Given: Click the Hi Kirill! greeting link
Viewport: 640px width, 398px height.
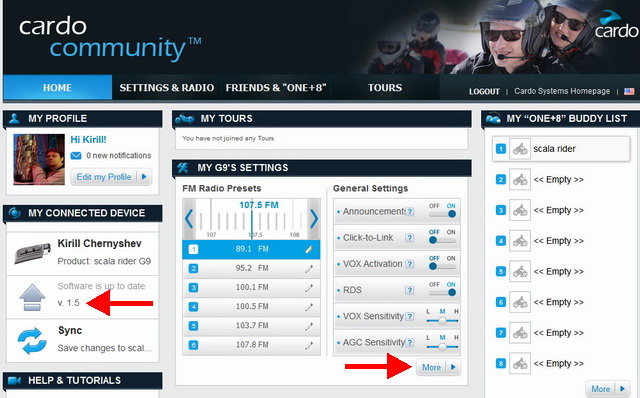Looking at the screenshot, I should coord(88,140).
